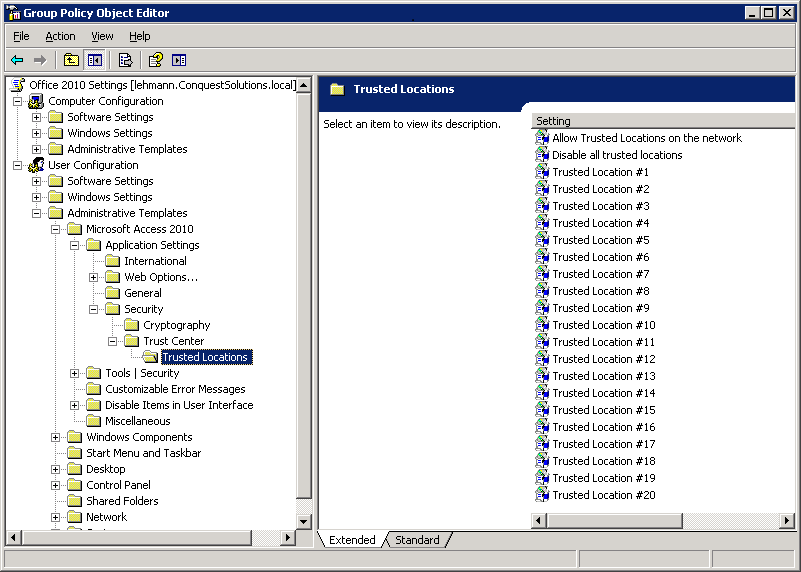
Task: Click the Trust Center folder icon
Action: click(132, 341)
